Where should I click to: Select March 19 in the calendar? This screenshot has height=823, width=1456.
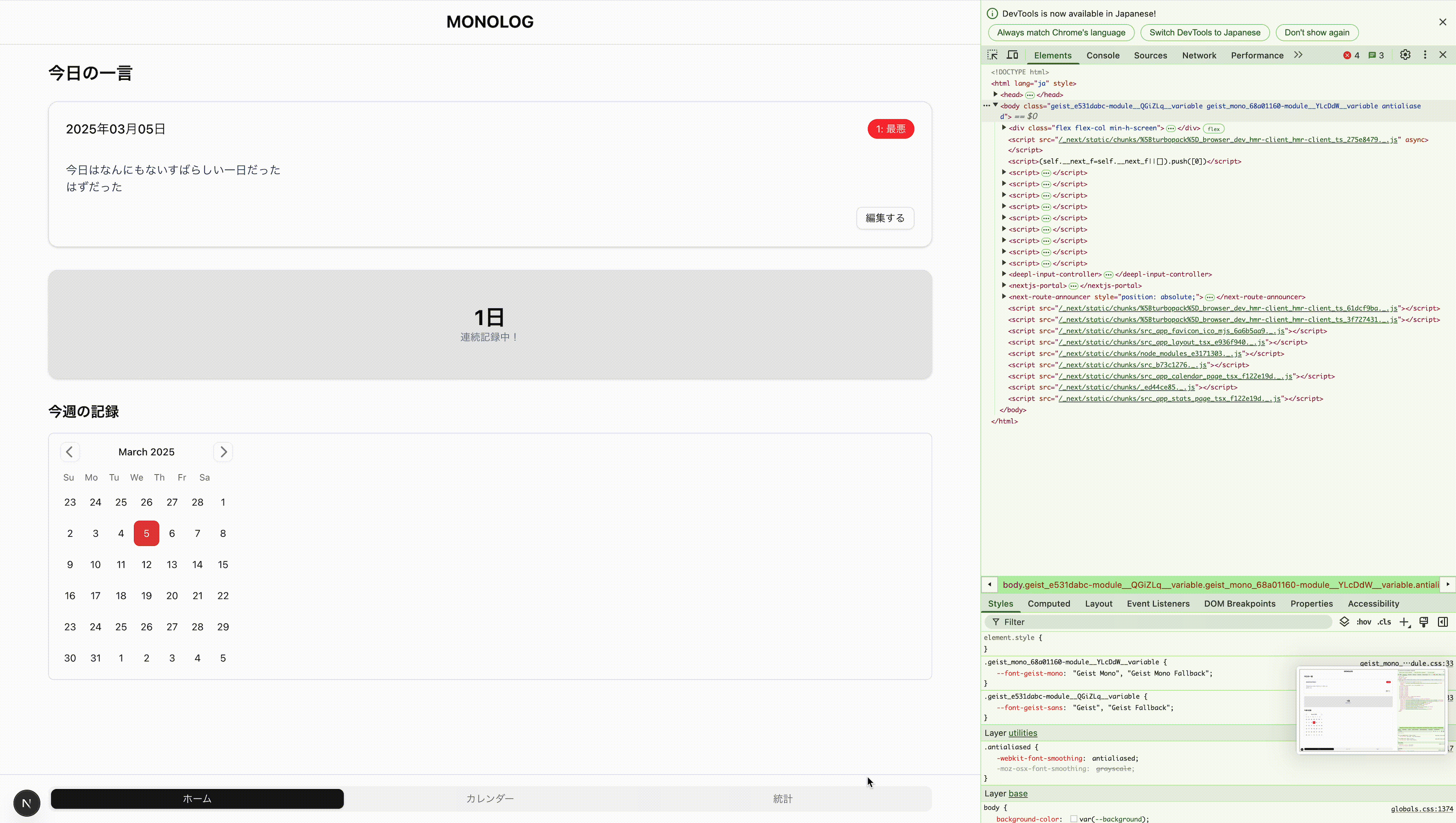pos(146,596)
